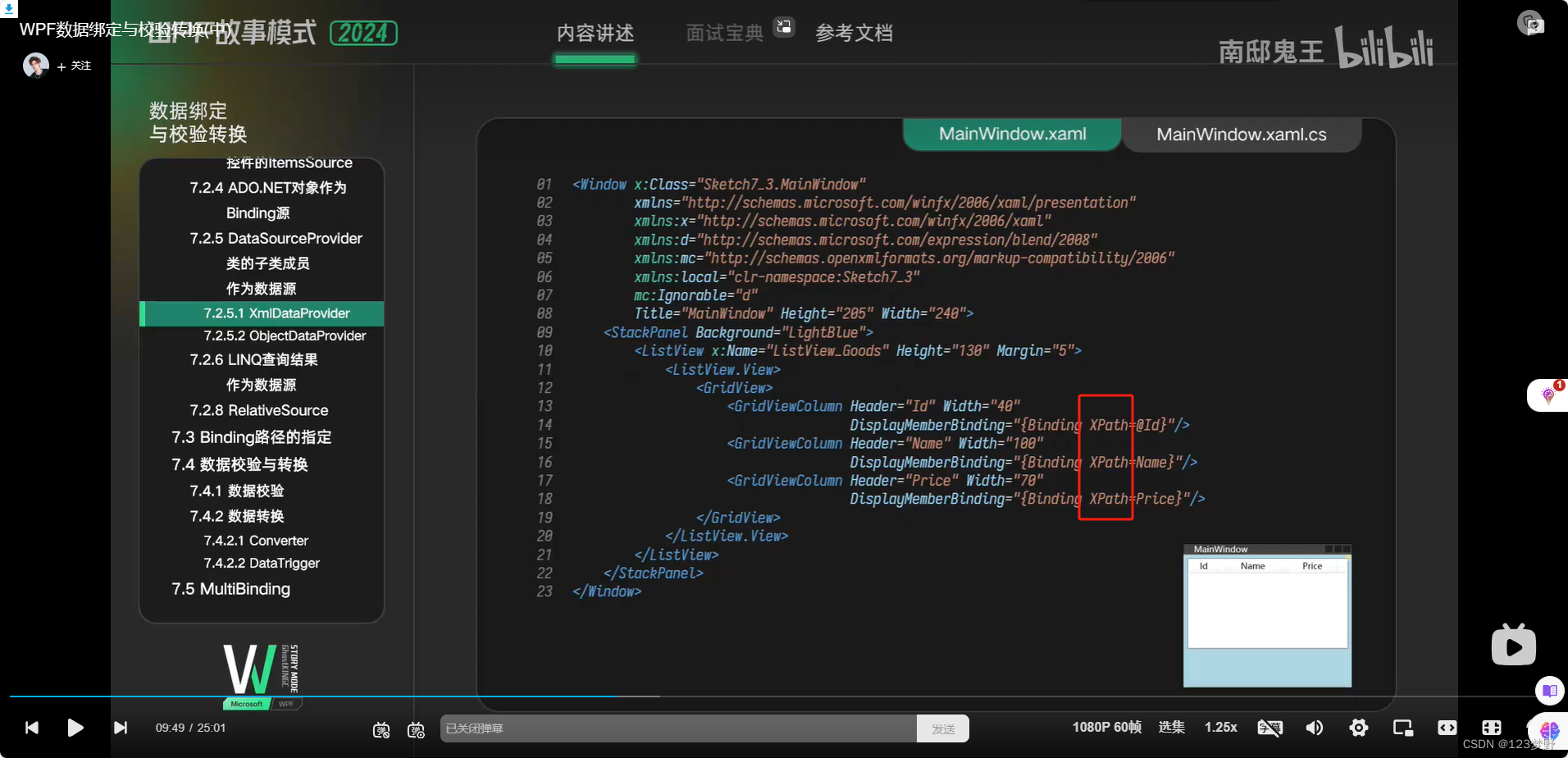This screenshot has width=1568, height=758.
Task: Skip to the next video
Action: coord(121,728)
